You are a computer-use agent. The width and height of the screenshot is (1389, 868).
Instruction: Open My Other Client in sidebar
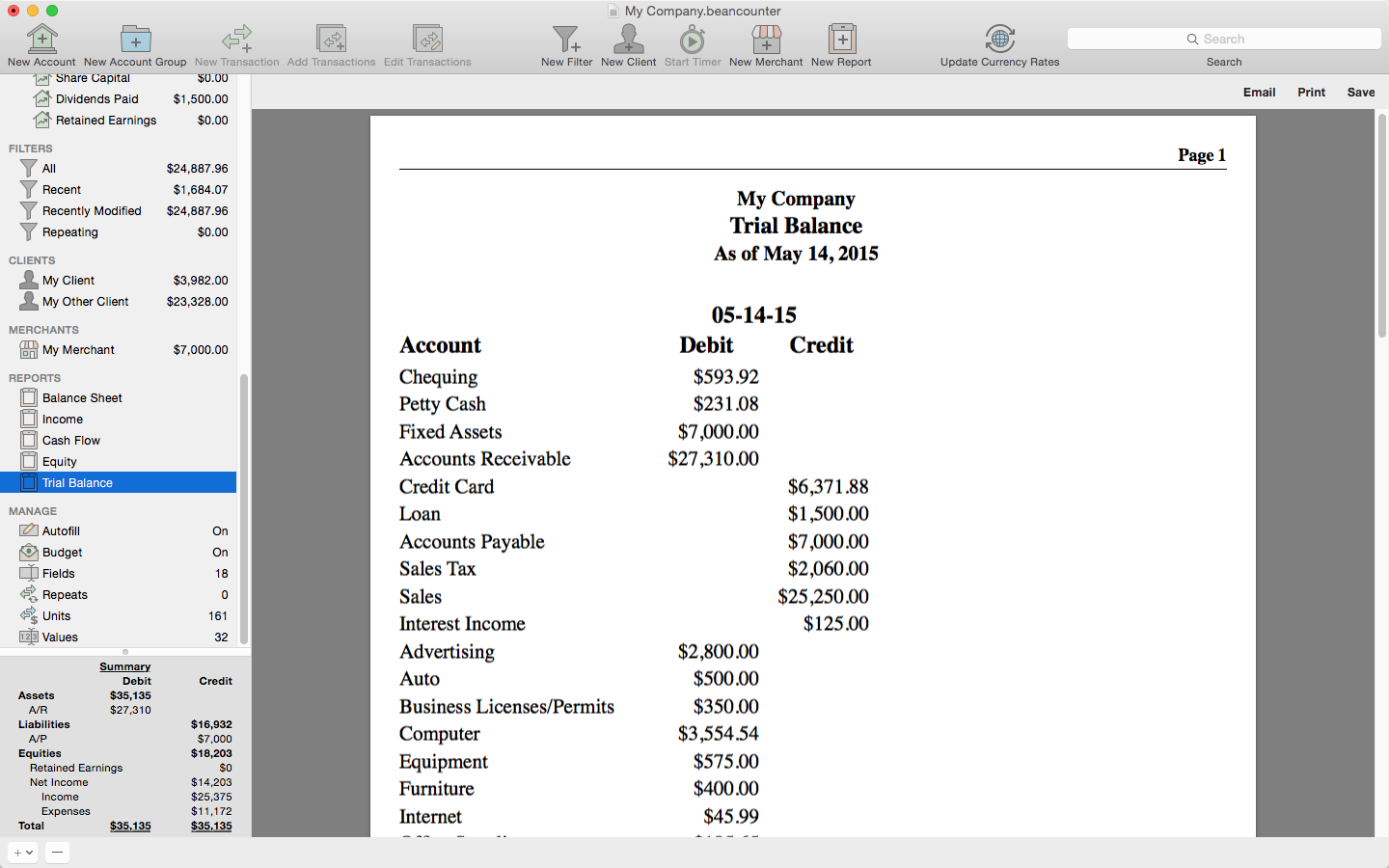tap(118, 302)
